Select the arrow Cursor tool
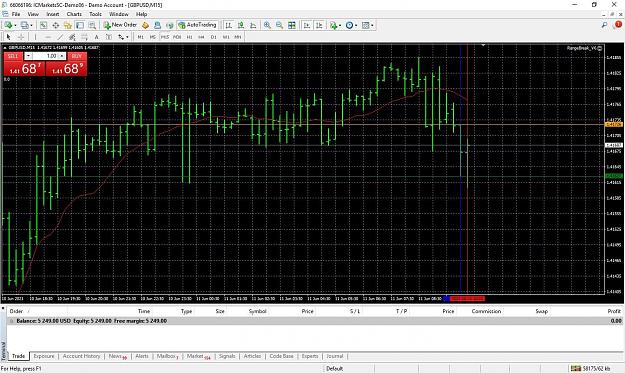Screen dimensions: 625x373 point(8,37)
